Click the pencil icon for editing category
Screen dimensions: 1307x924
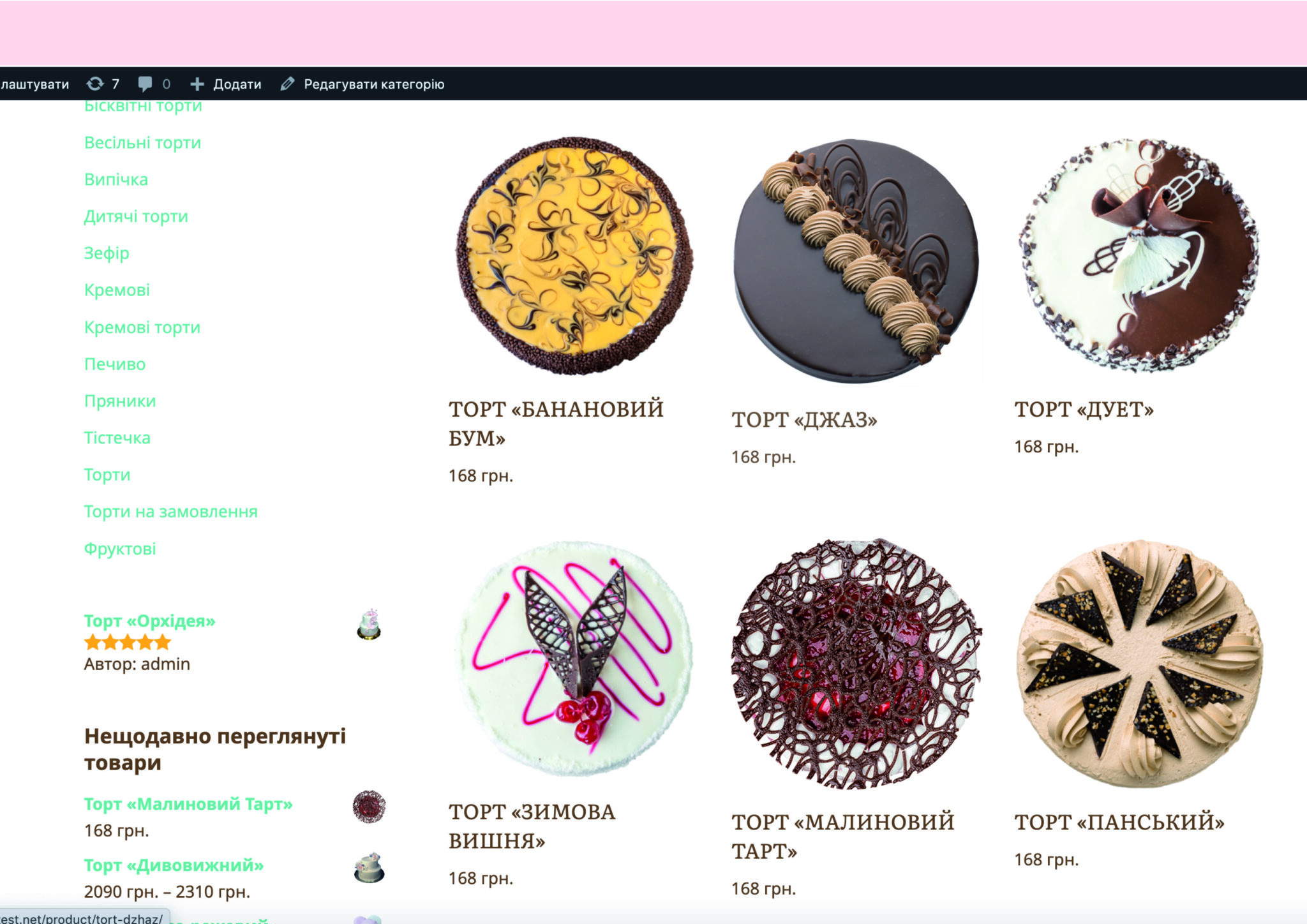(x=287, y=84)
